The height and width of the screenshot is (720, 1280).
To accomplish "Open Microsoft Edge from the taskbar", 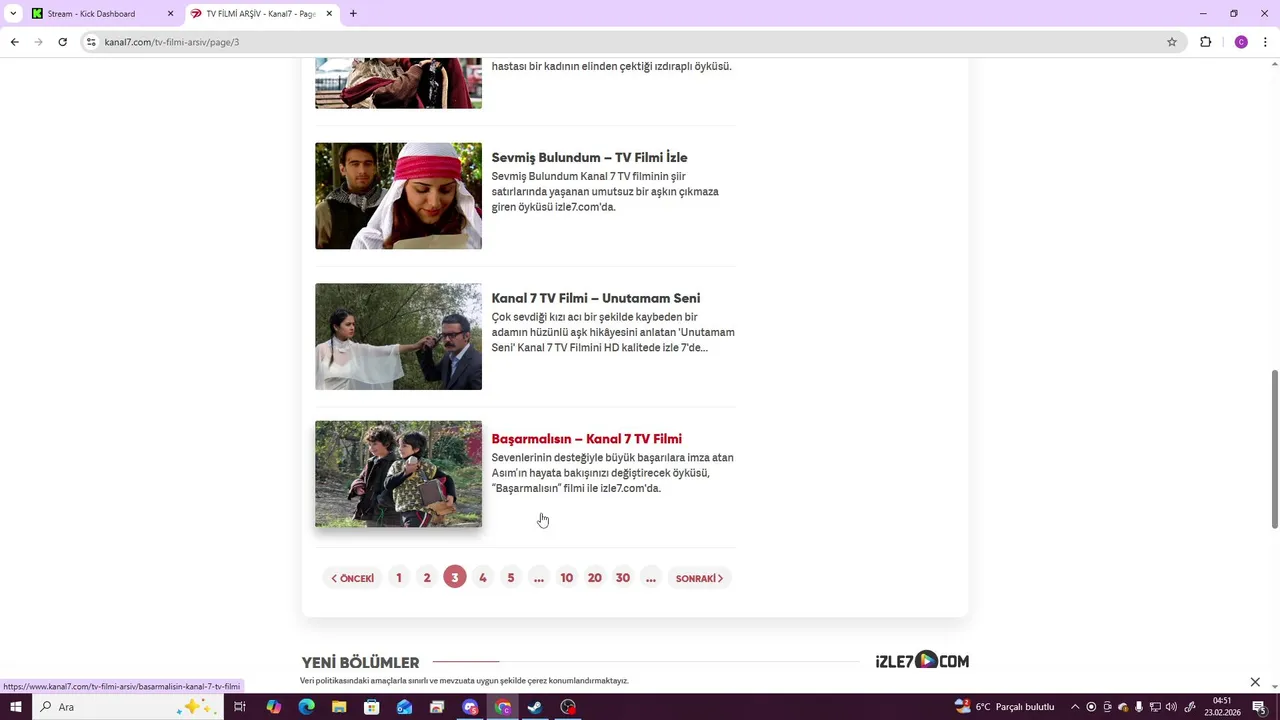I will 307,707.
